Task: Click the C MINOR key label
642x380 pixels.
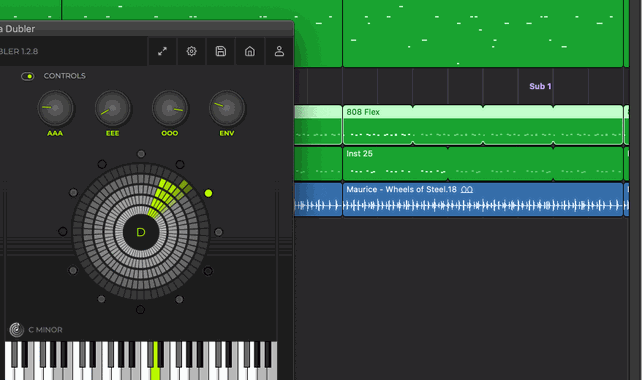Action: 45,330
